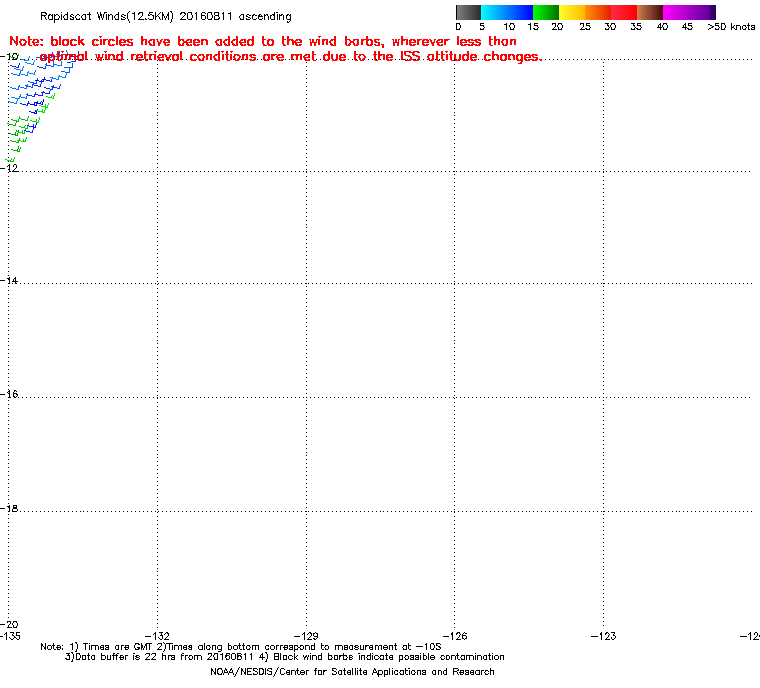Screen dimensions: 760x688
Task: Click the '45' label under the color bar
Action: pyautogui.click(x=687, y=27)
